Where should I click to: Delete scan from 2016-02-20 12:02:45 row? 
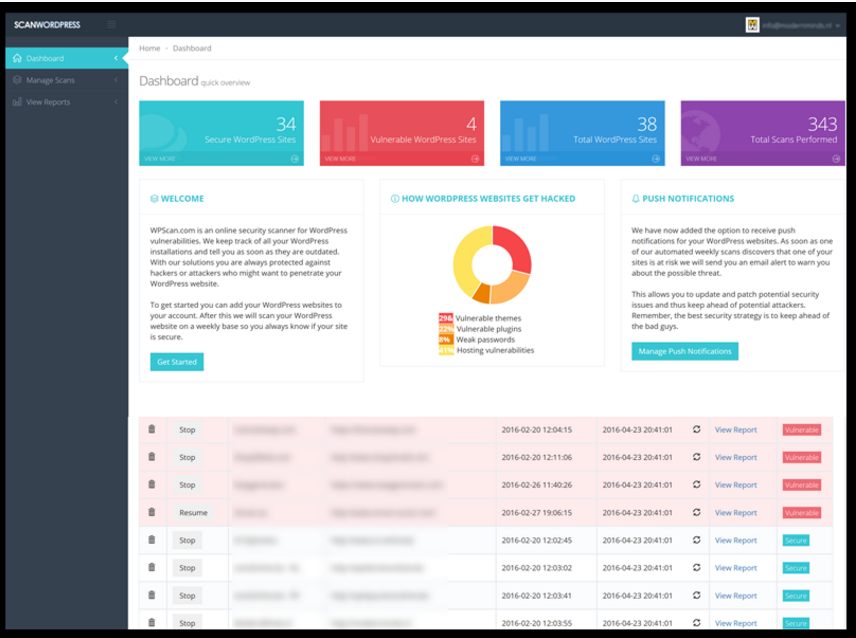(152, 539)
